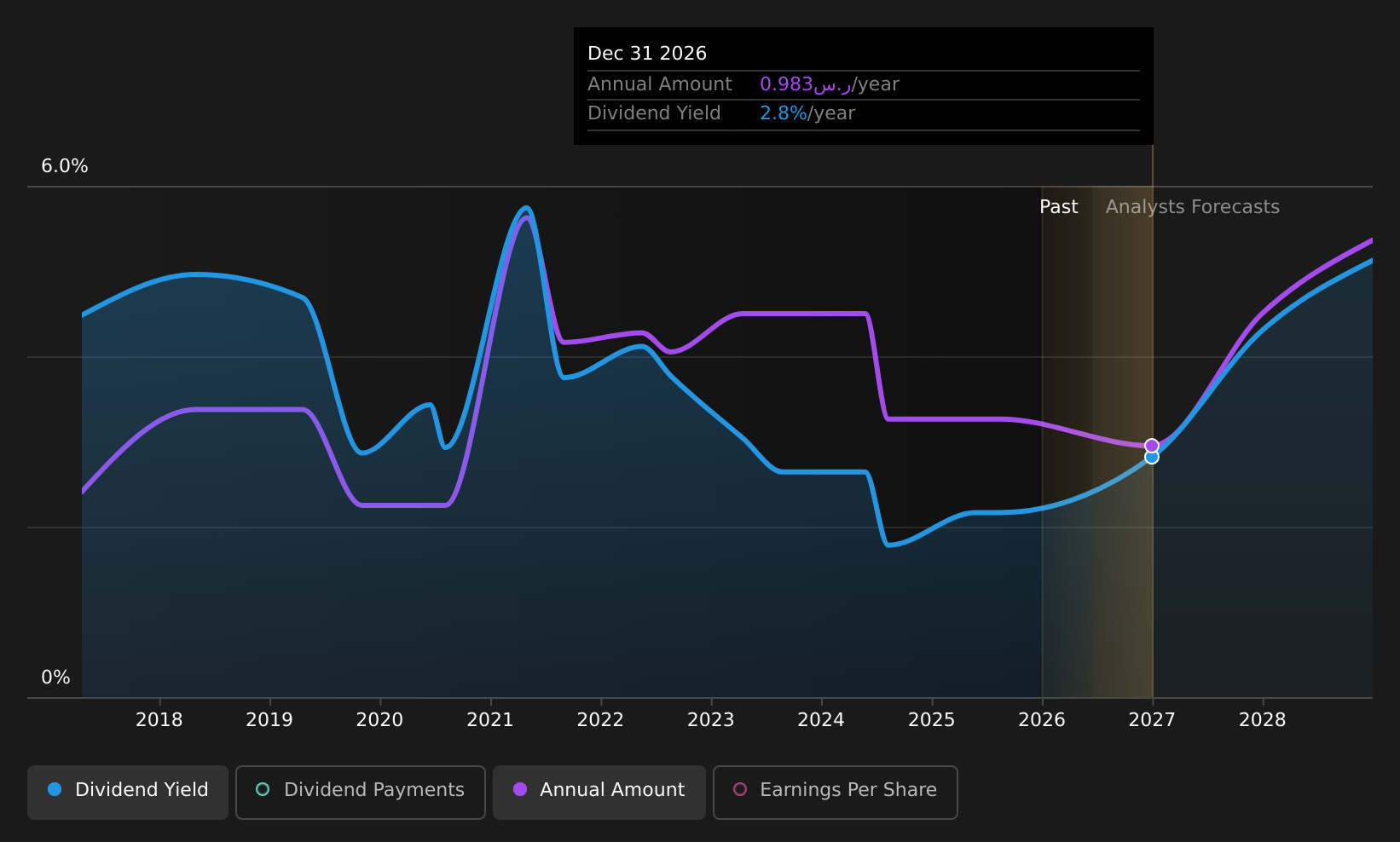Screen dimensions: 1400x842
Task: Click the 'Annual Amount' tooltip row label
Action: 659,84
